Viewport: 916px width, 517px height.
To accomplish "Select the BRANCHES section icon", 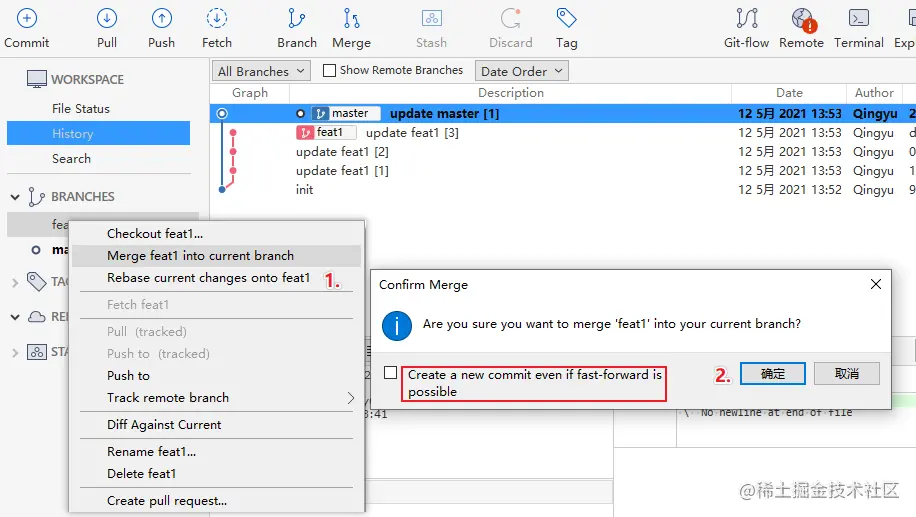I will [36, 197].
